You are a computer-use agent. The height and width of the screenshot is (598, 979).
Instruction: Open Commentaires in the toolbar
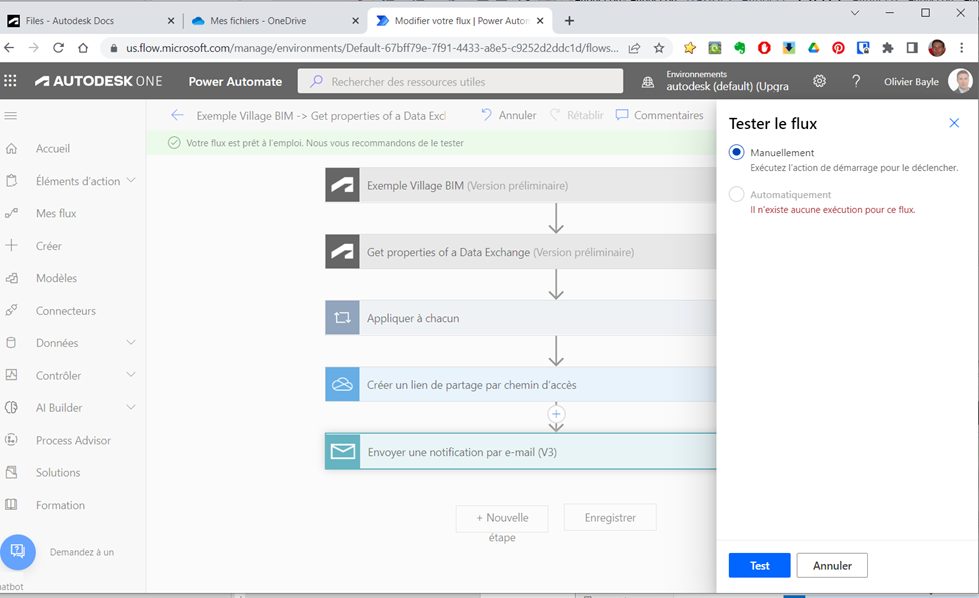pos(659,115)
